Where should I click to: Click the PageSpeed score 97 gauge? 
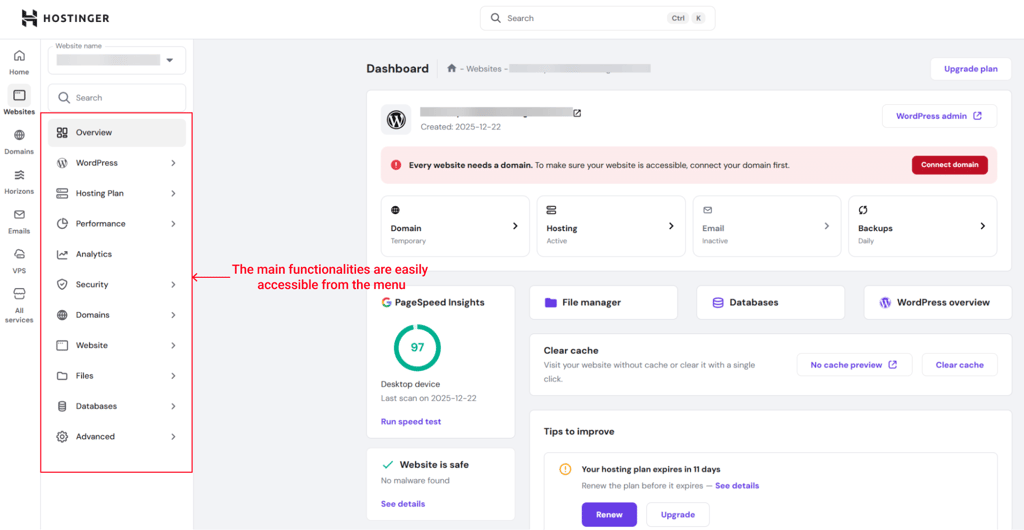pos(417,348)
